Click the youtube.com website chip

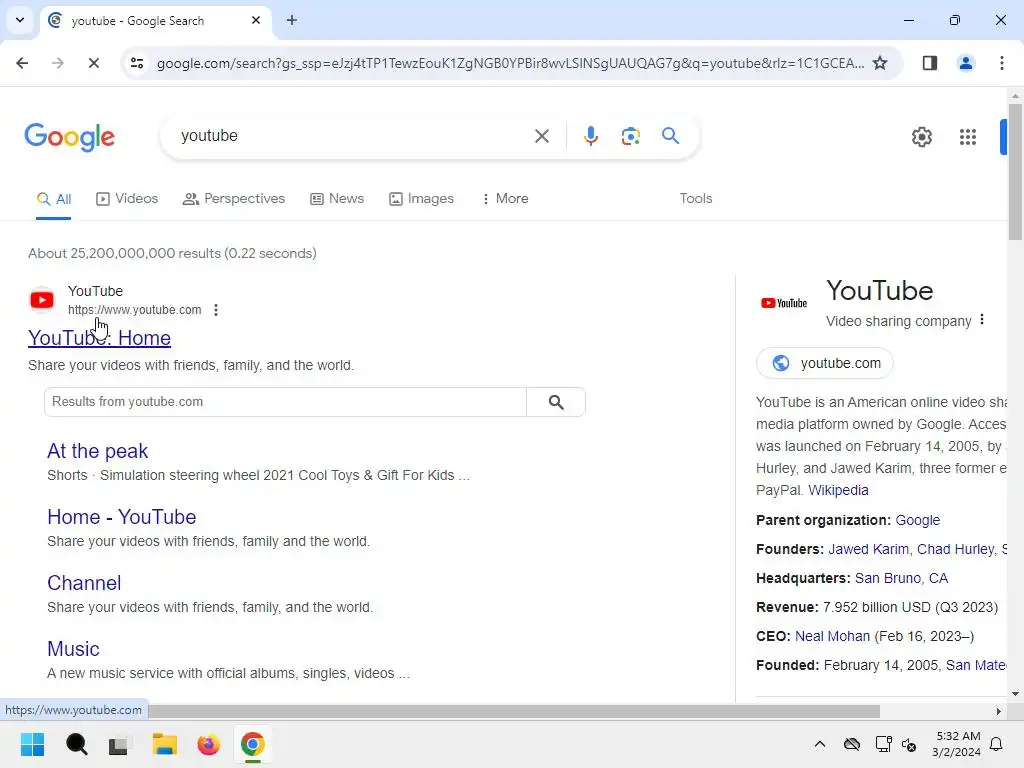(x=825, y=363)
